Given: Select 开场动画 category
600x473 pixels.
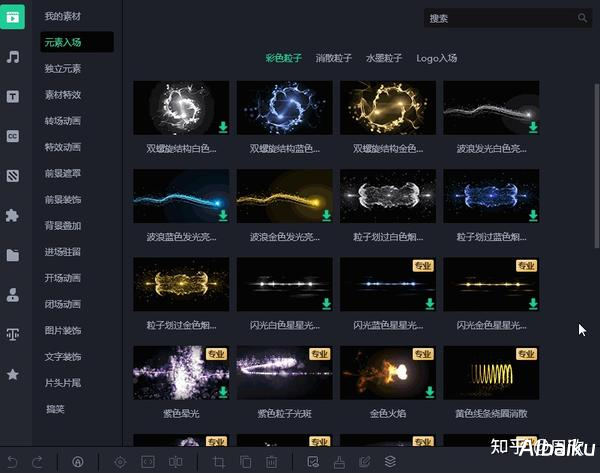Looking at the screenshot, I should (63, 278).
